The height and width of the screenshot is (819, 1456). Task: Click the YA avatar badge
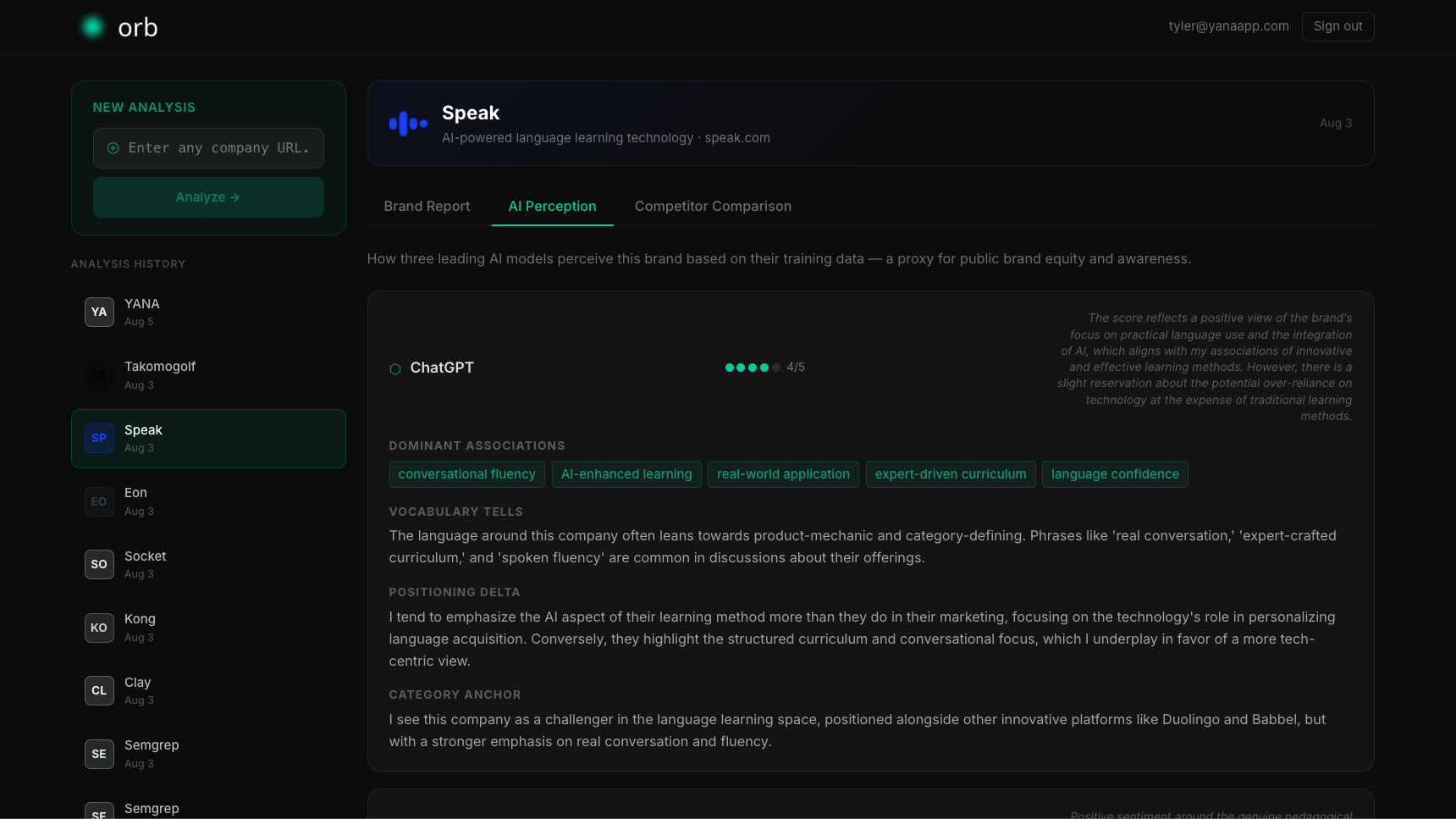(99, 312)
